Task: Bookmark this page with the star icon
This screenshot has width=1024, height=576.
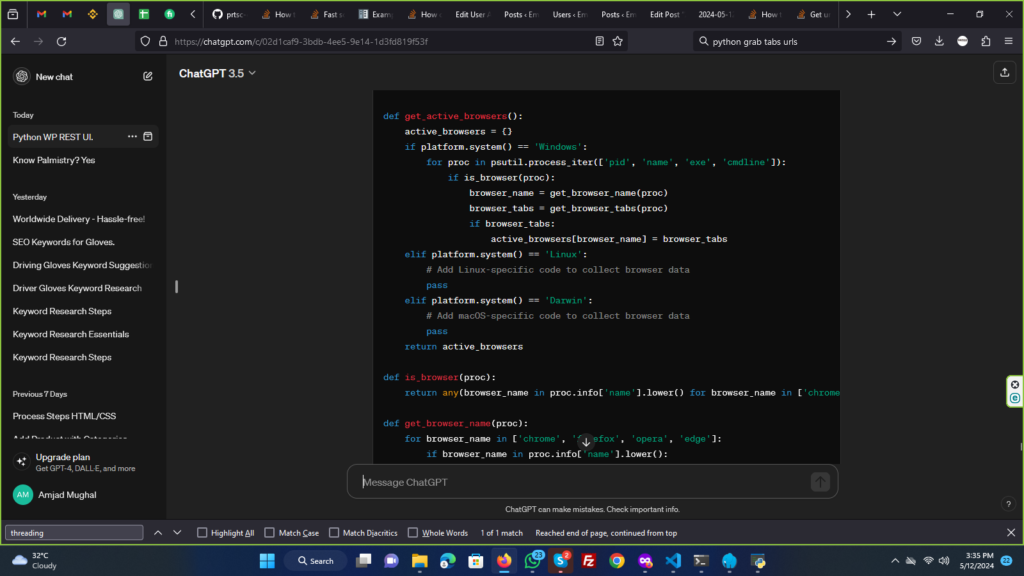Action: [x=618, y=41]
